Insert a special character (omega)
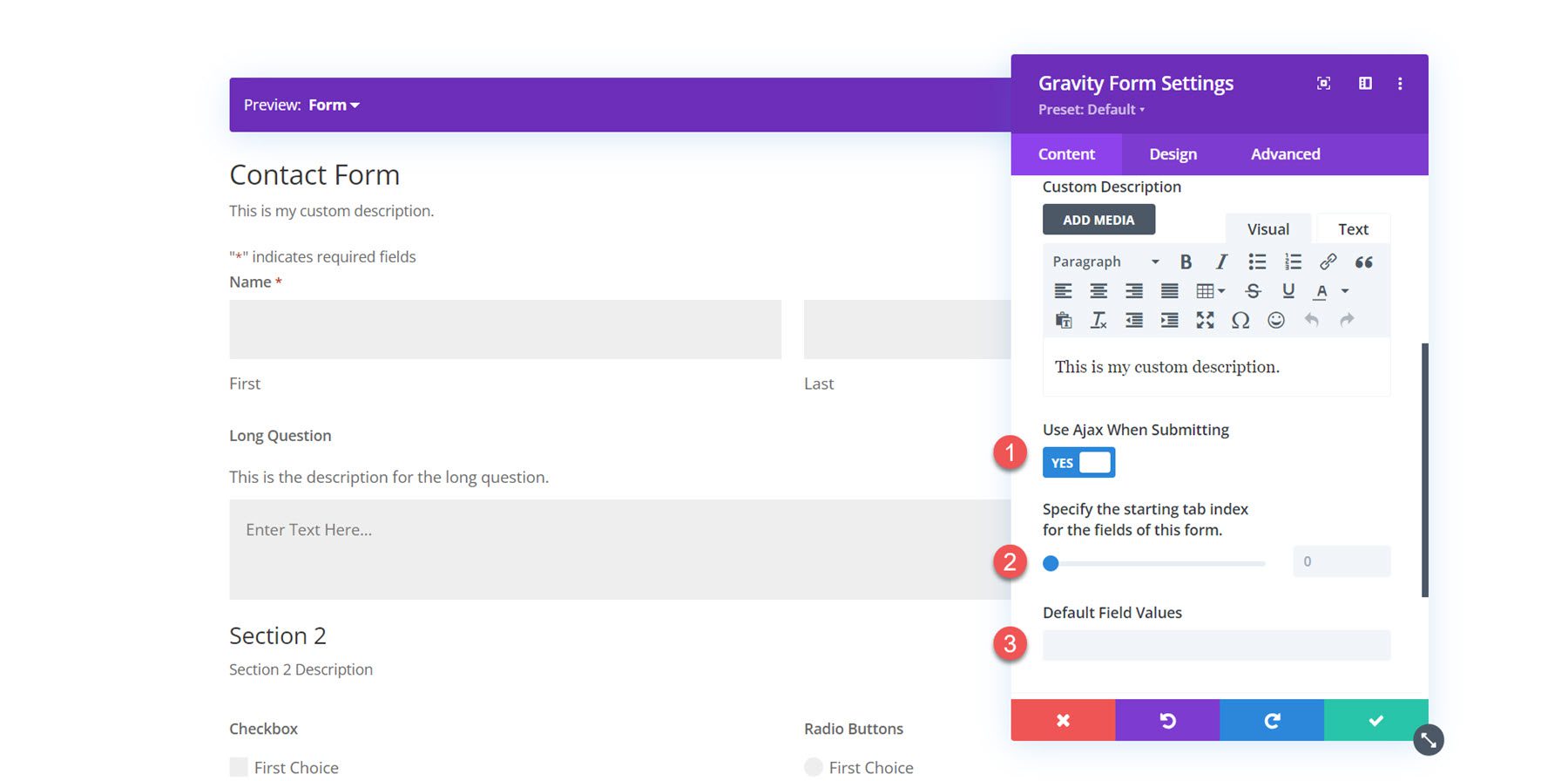 click(x=1240, y=320)
